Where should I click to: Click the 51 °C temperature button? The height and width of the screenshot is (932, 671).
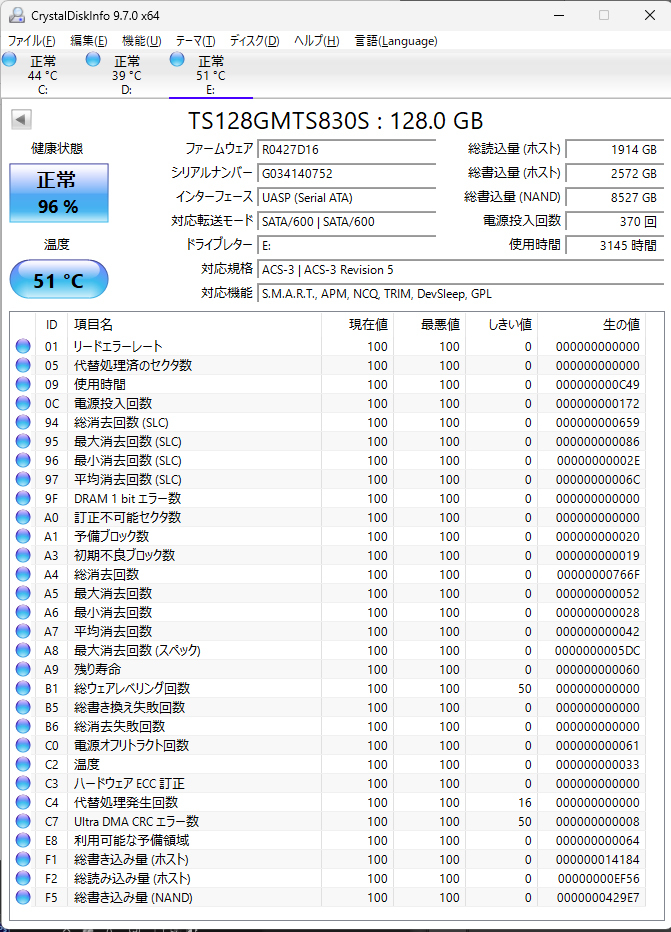(59, 279)
